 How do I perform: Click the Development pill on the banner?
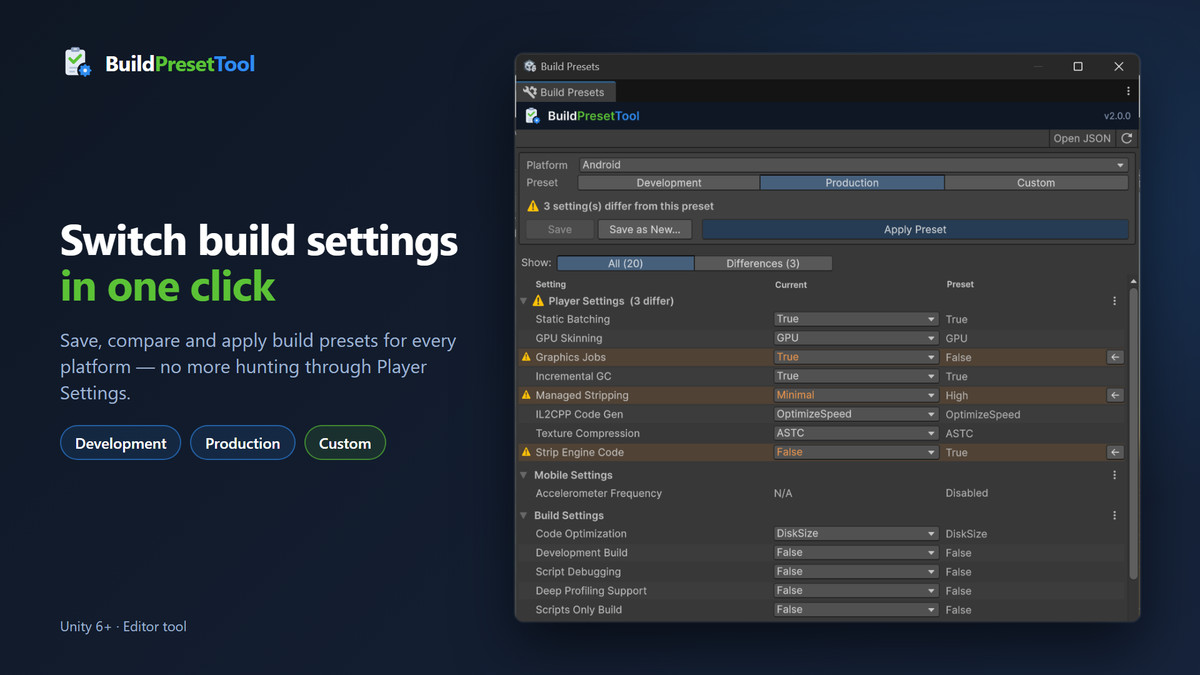click(121, 443)
